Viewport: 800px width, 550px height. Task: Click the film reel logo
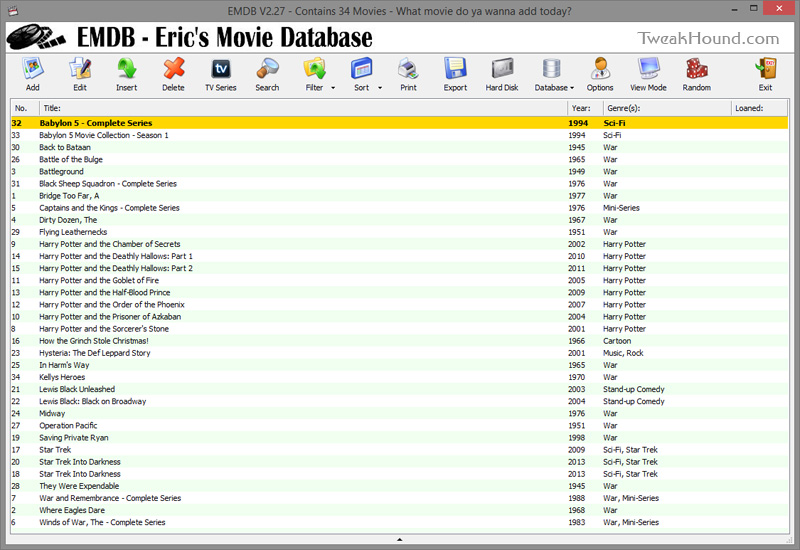(x=36, y=37)
